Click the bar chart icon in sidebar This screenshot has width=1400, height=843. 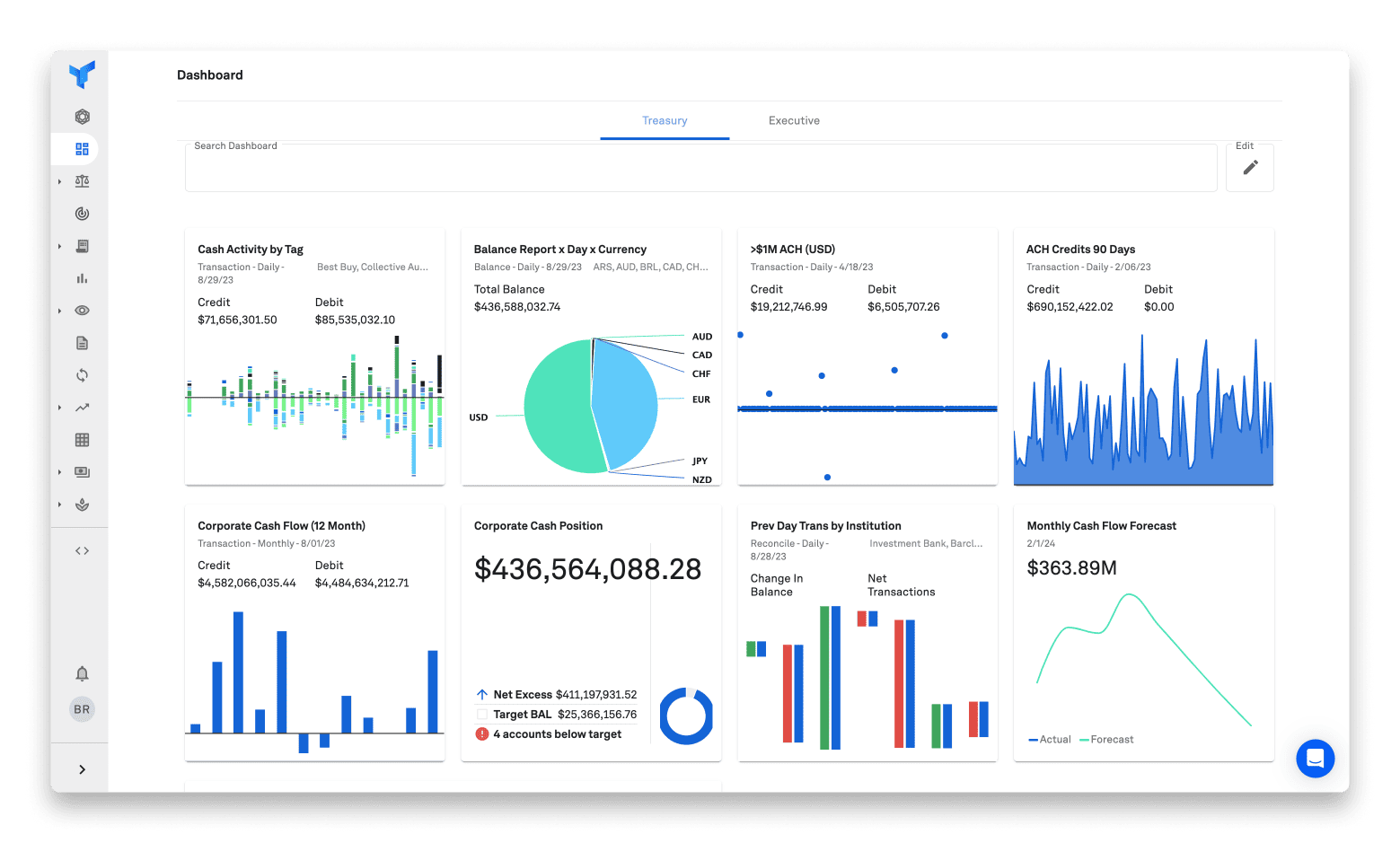click(x=82, y=278)
